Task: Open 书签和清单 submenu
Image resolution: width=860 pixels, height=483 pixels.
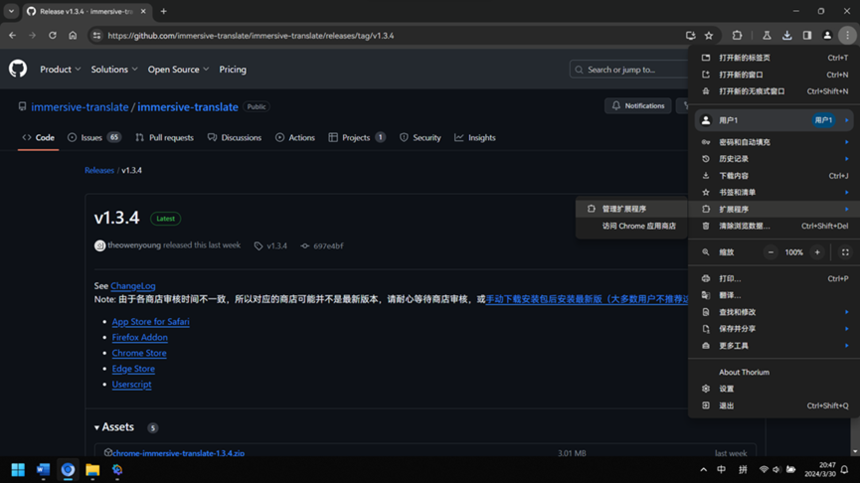Action: coord(773,192)
